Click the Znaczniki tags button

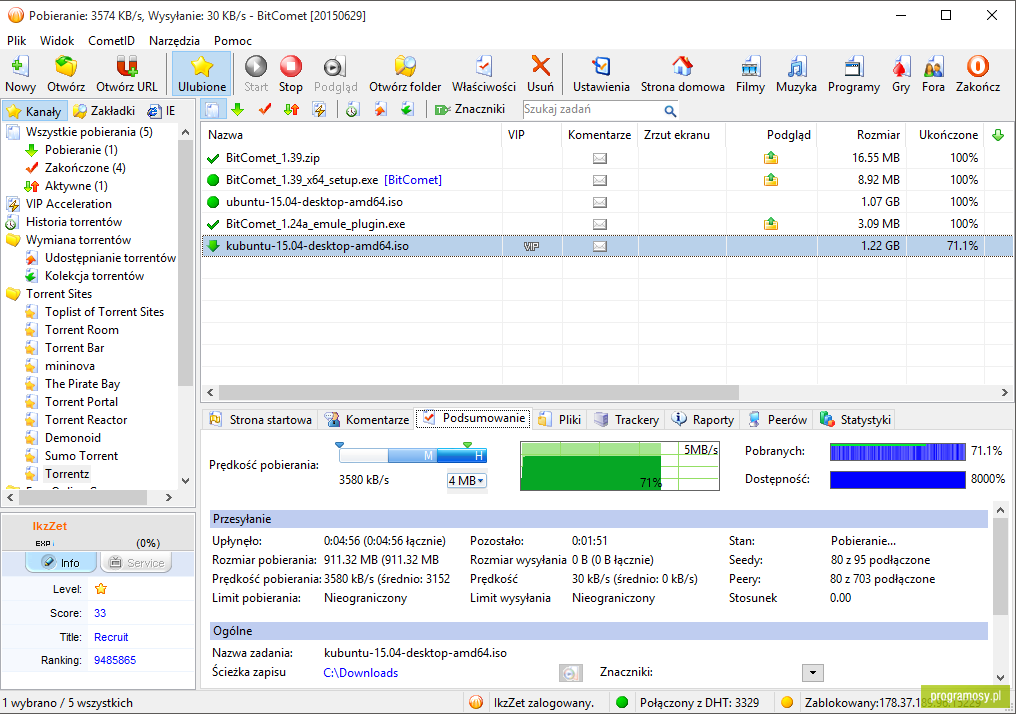(470, 109)
